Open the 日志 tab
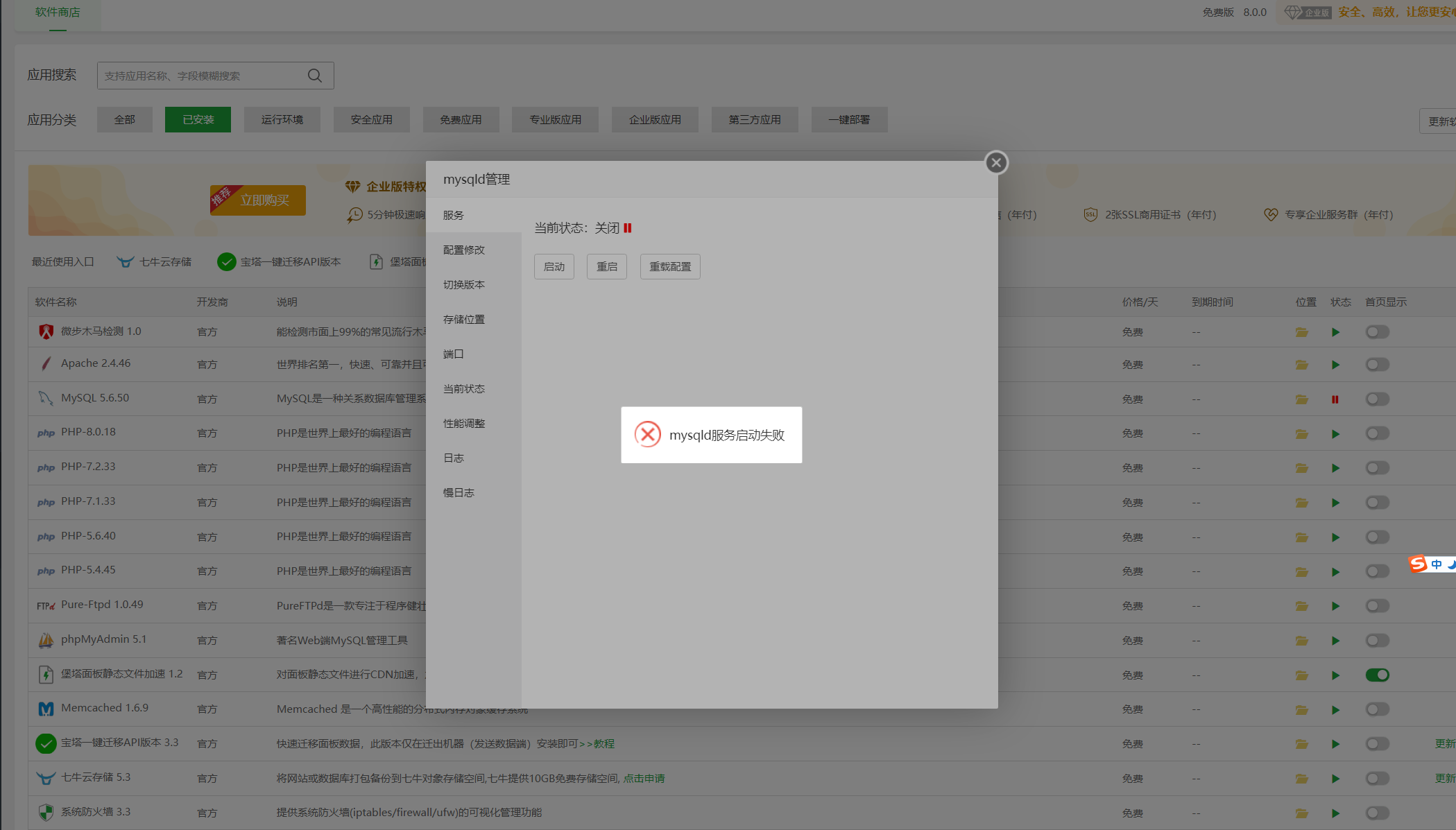This screenshot has height=830, width=1456. (x=474, y=458)
